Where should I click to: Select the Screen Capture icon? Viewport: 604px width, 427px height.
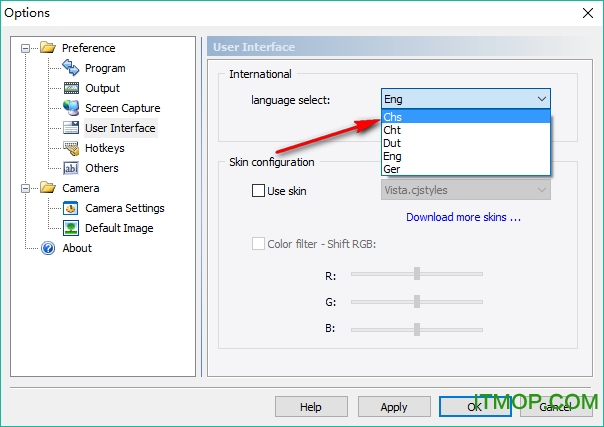coord(70,108)
